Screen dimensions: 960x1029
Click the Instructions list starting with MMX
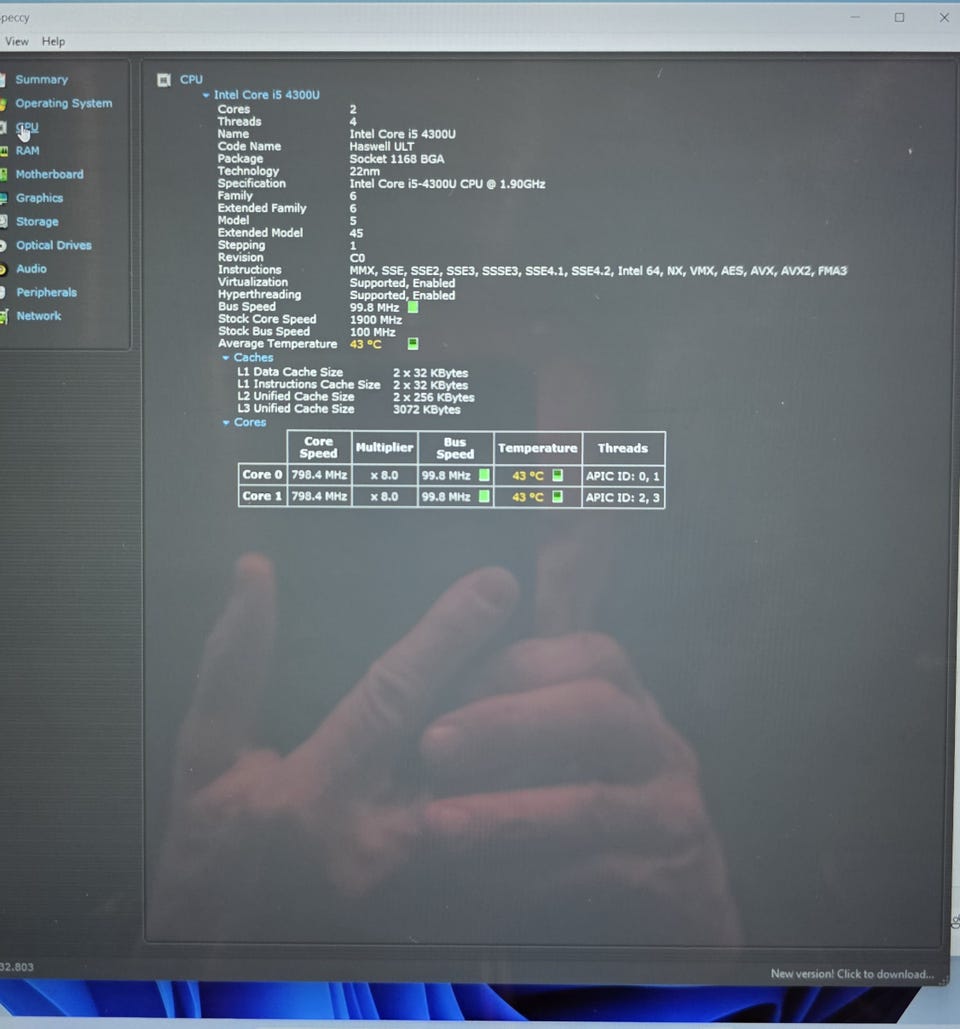coord(598,270)
